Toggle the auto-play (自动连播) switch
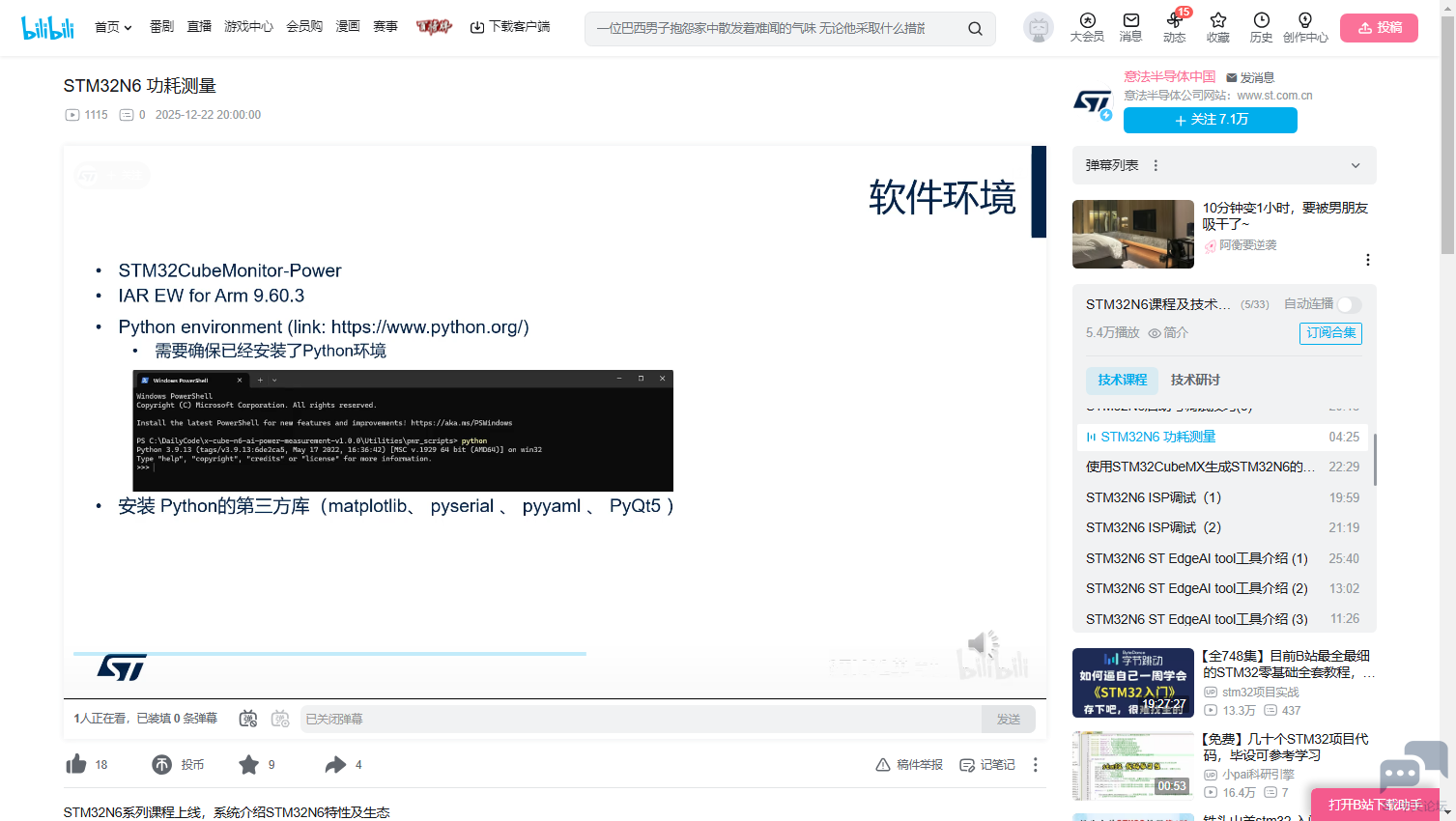This screenshot has width=1456, height=821. tap(1350, 304)
